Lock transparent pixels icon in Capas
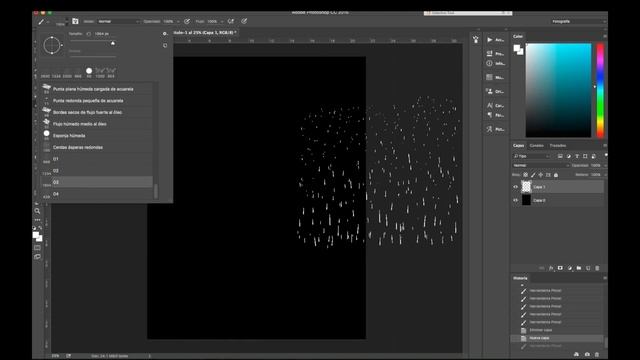This screenshot has height=360, width=640. 526,175
